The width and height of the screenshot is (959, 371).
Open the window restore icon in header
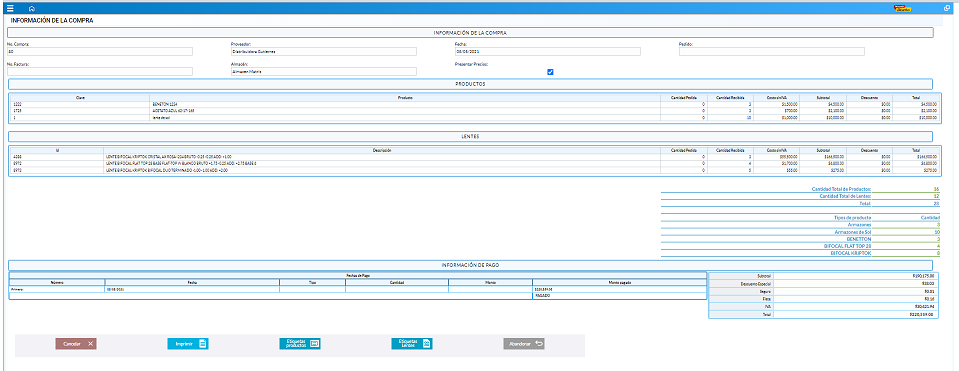tap(947, 9)
